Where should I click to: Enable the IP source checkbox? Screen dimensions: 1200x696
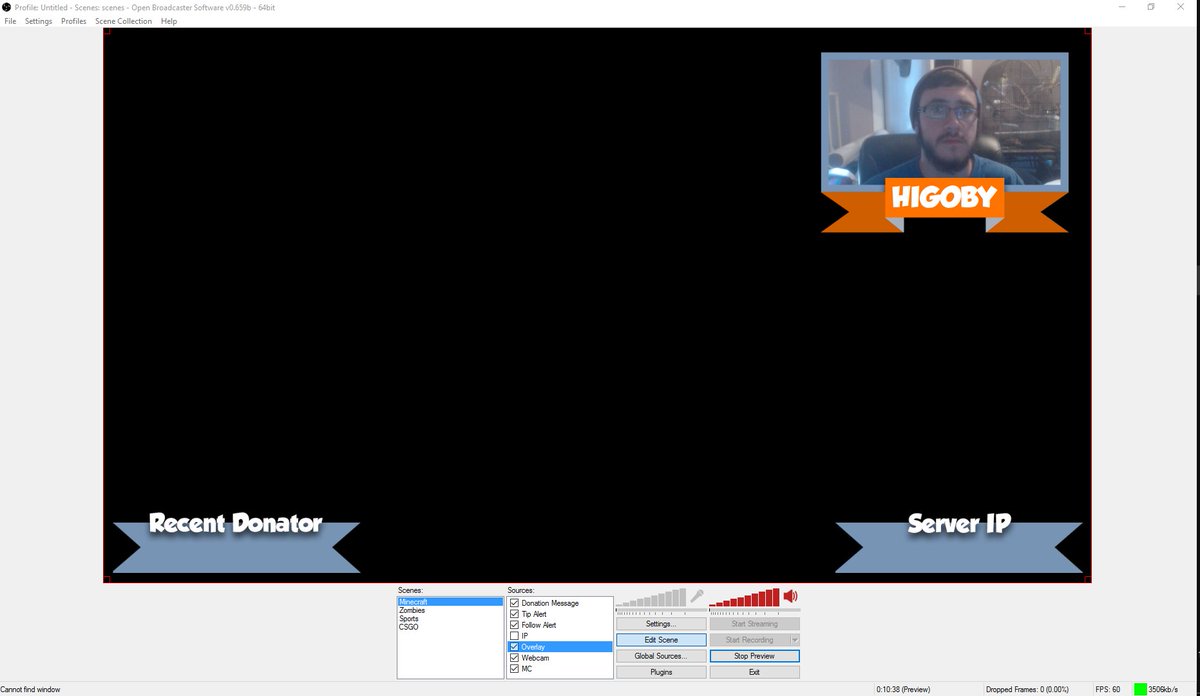click(x=514, y=636)
